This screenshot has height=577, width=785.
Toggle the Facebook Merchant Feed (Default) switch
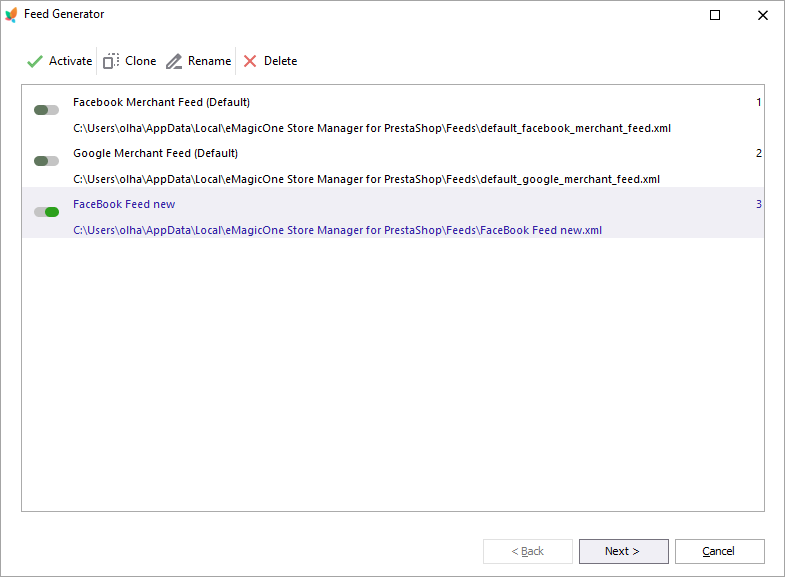[47, 110]
